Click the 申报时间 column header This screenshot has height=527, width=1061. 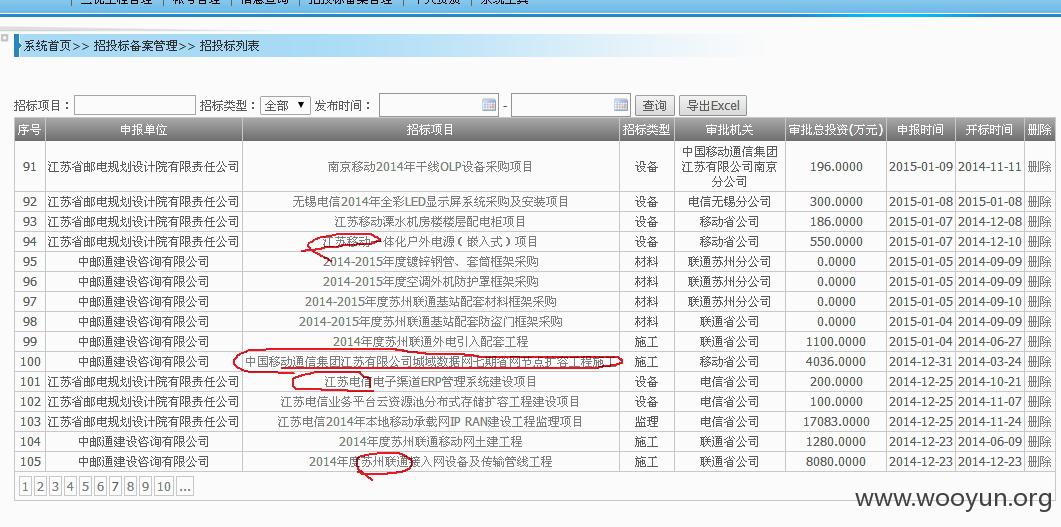coord(921,129)
